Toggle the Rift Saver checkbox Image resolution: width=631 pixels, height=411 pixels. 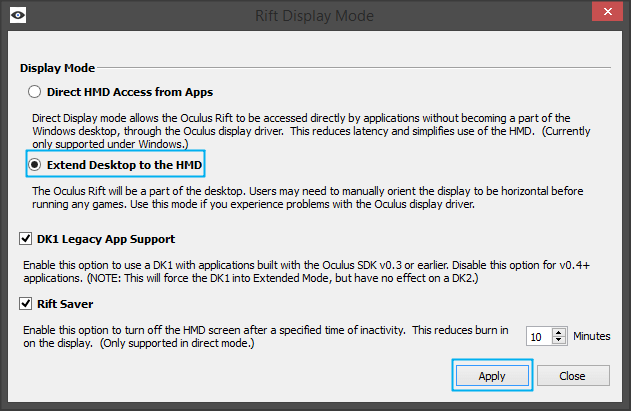click(x=25, y=304)
